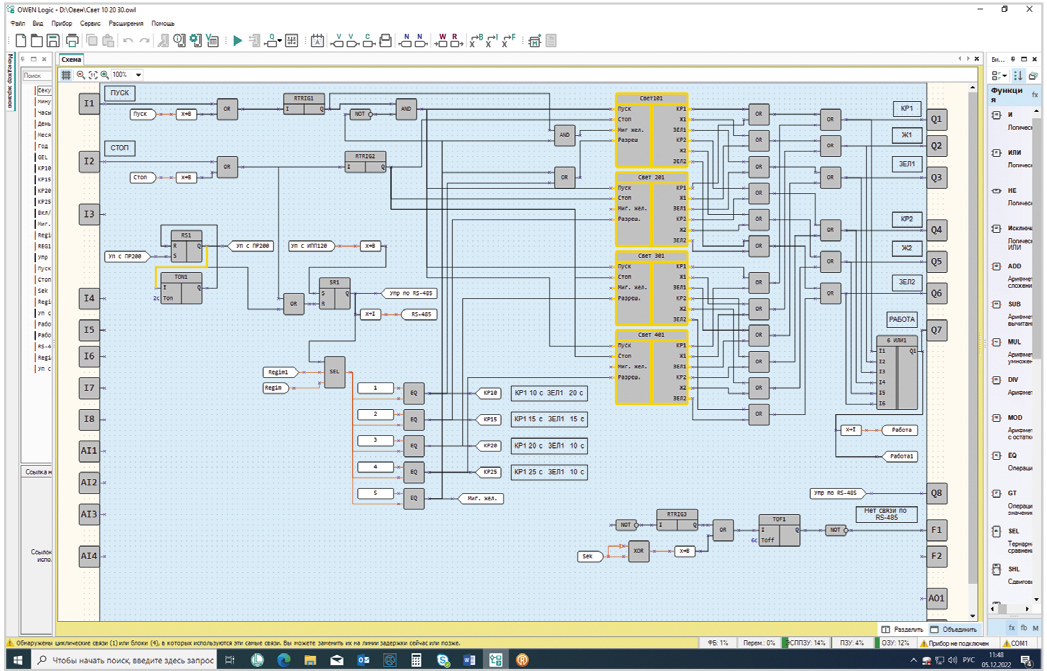Click the Разделить button at bottom right
Viewport: 1047px width, 671px height.
tap(900, 629)
